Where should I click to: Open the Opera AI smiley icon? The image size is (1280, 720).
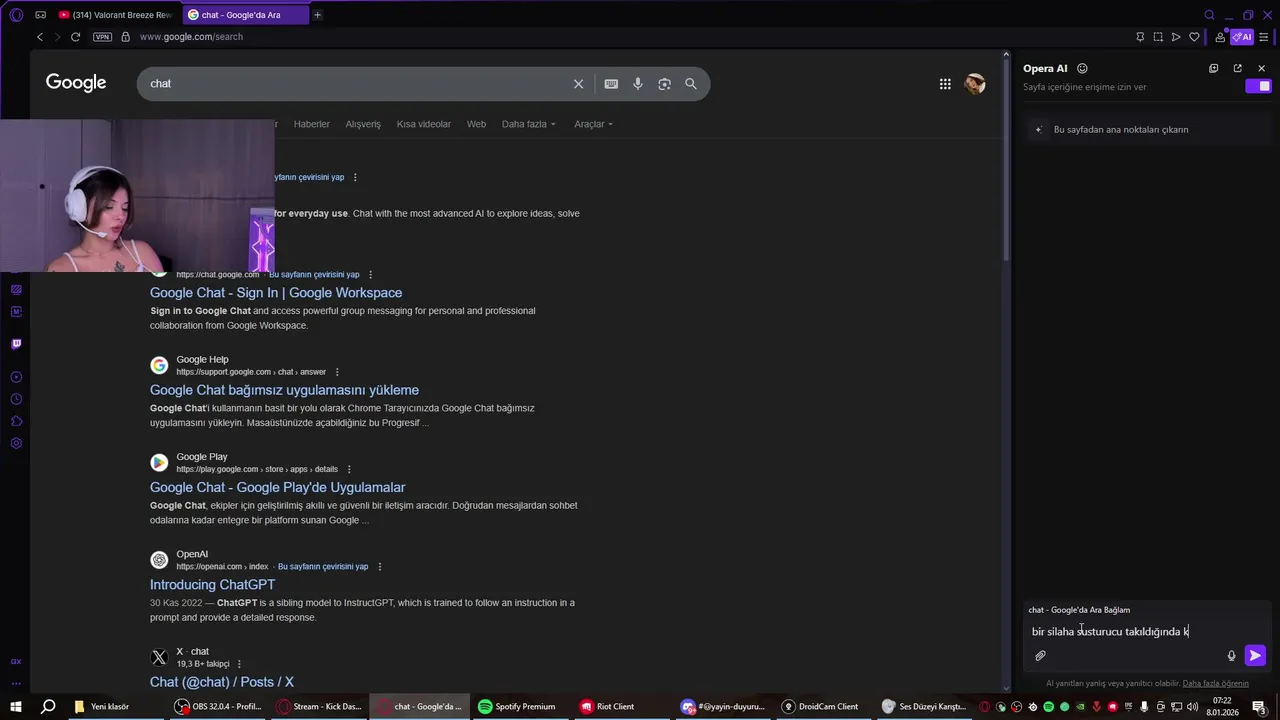[x=1082, y=69]
